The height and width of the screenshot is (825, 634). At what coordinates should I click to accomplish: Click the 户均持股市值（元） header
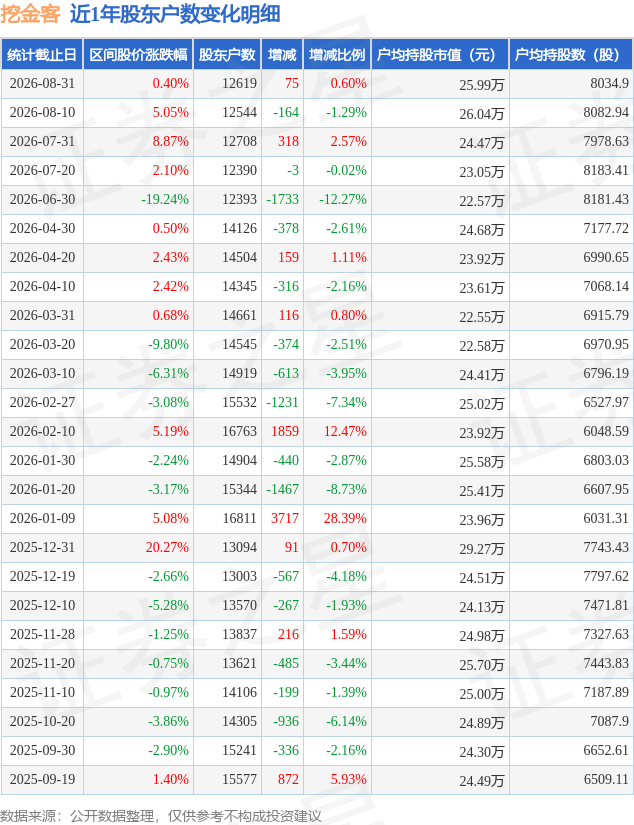437,55
